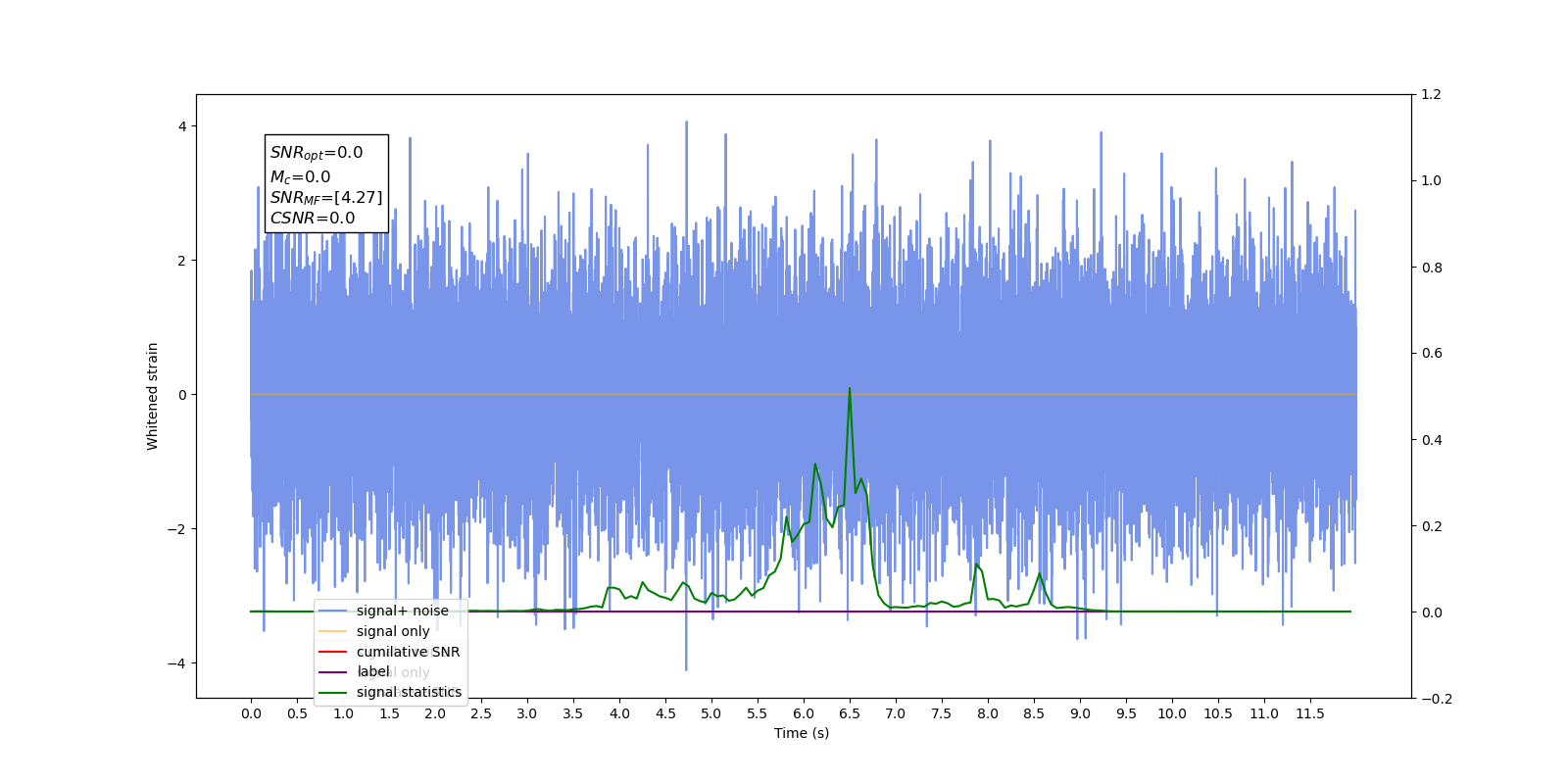Click the blue signal+noise legend line swatch

(333, 611)
